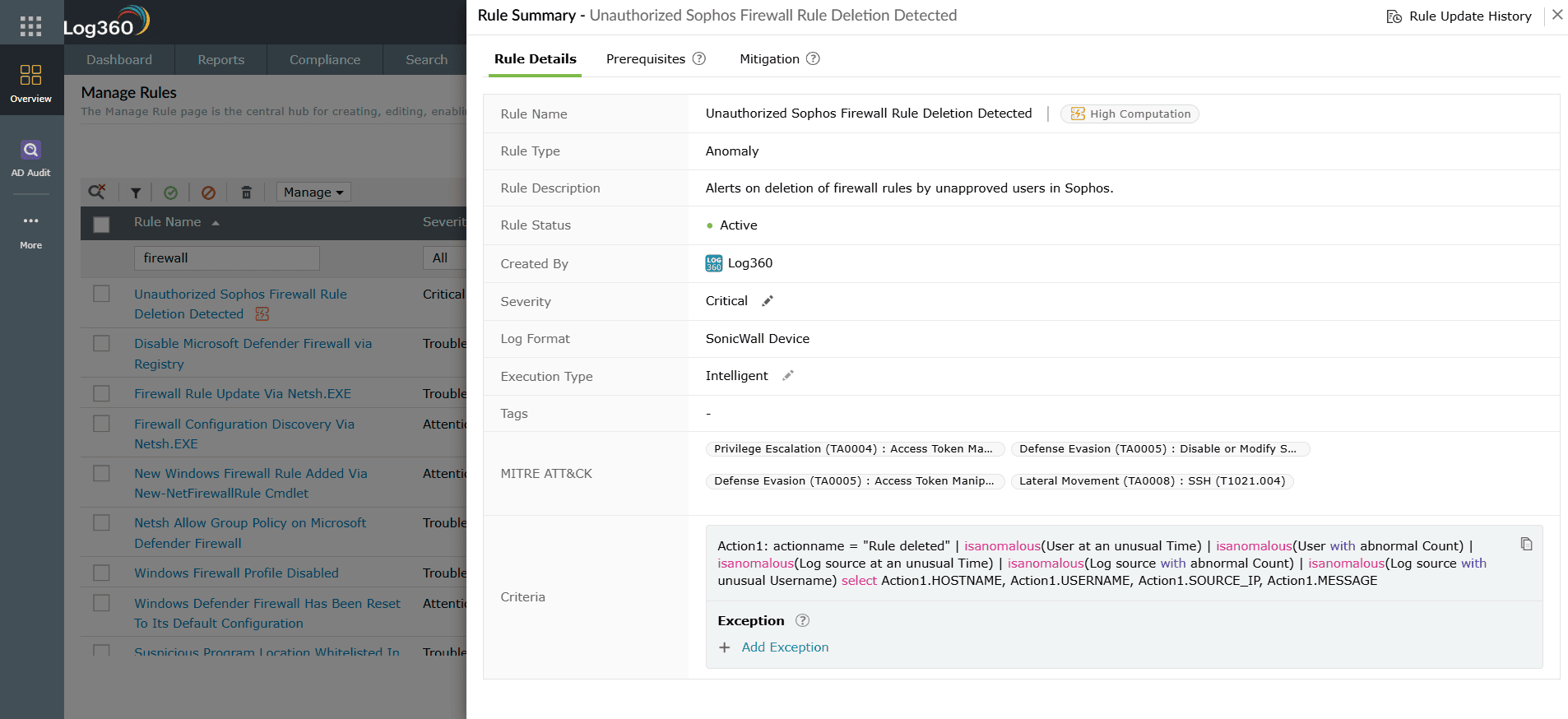Open the Overview sidebar icon
Viewport: 1568px width, 719px height.
pos(31,84)
